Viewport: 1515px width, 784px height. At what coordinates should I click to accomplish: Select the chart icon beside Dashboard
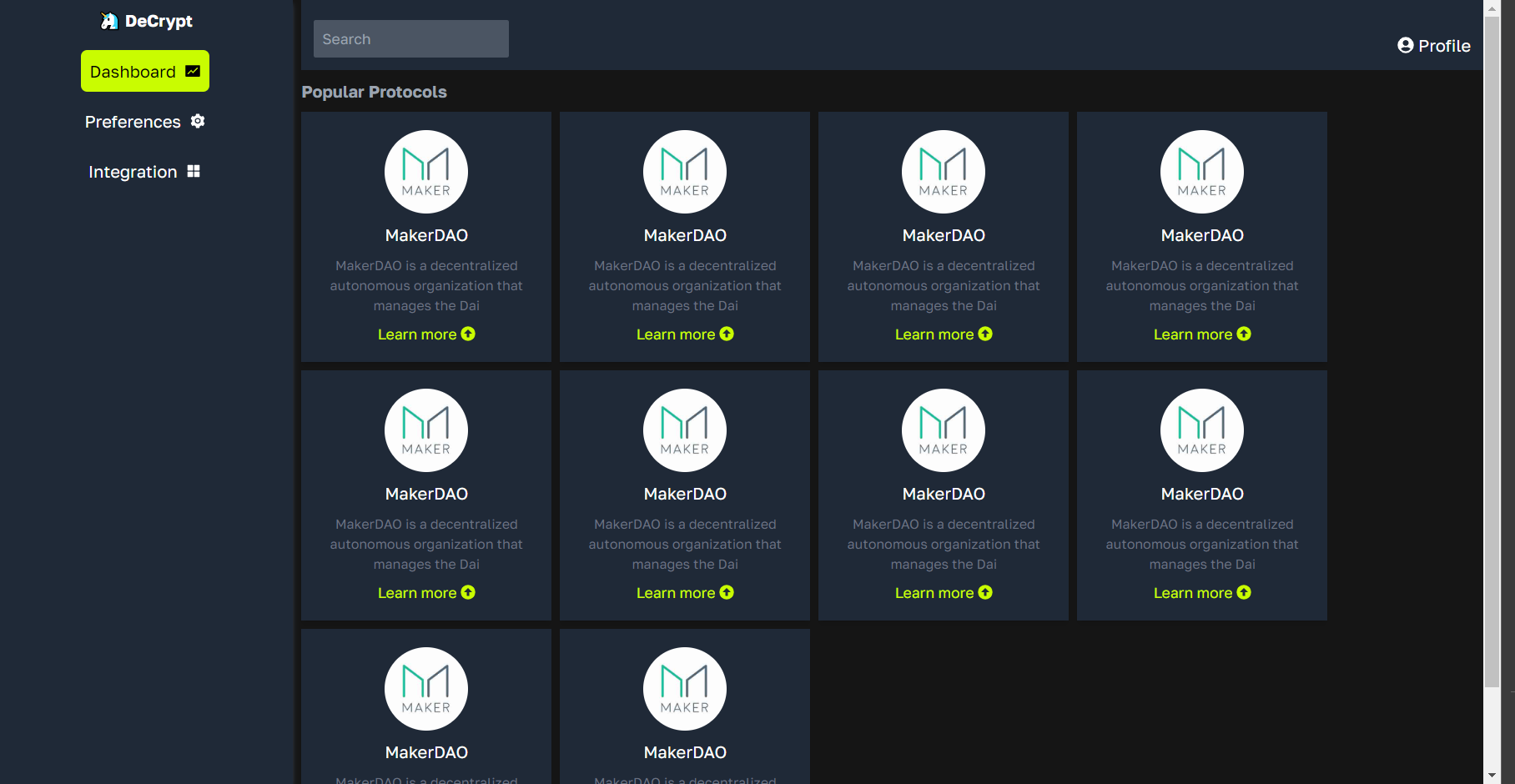[193, 71]
